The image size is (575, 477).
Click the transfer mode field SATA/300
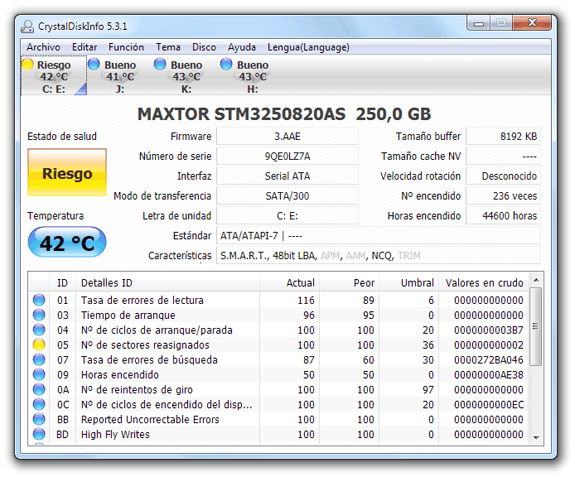288,196
